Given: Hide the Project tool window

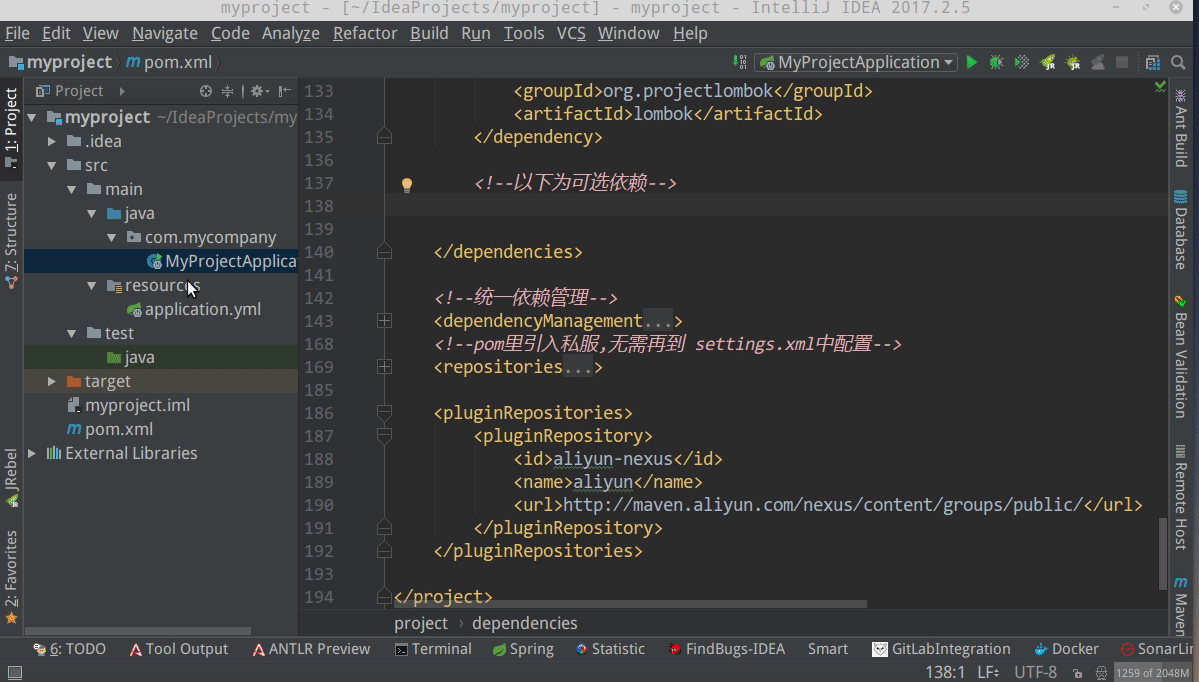Looking at the screenshot, I should coord(284,91).
